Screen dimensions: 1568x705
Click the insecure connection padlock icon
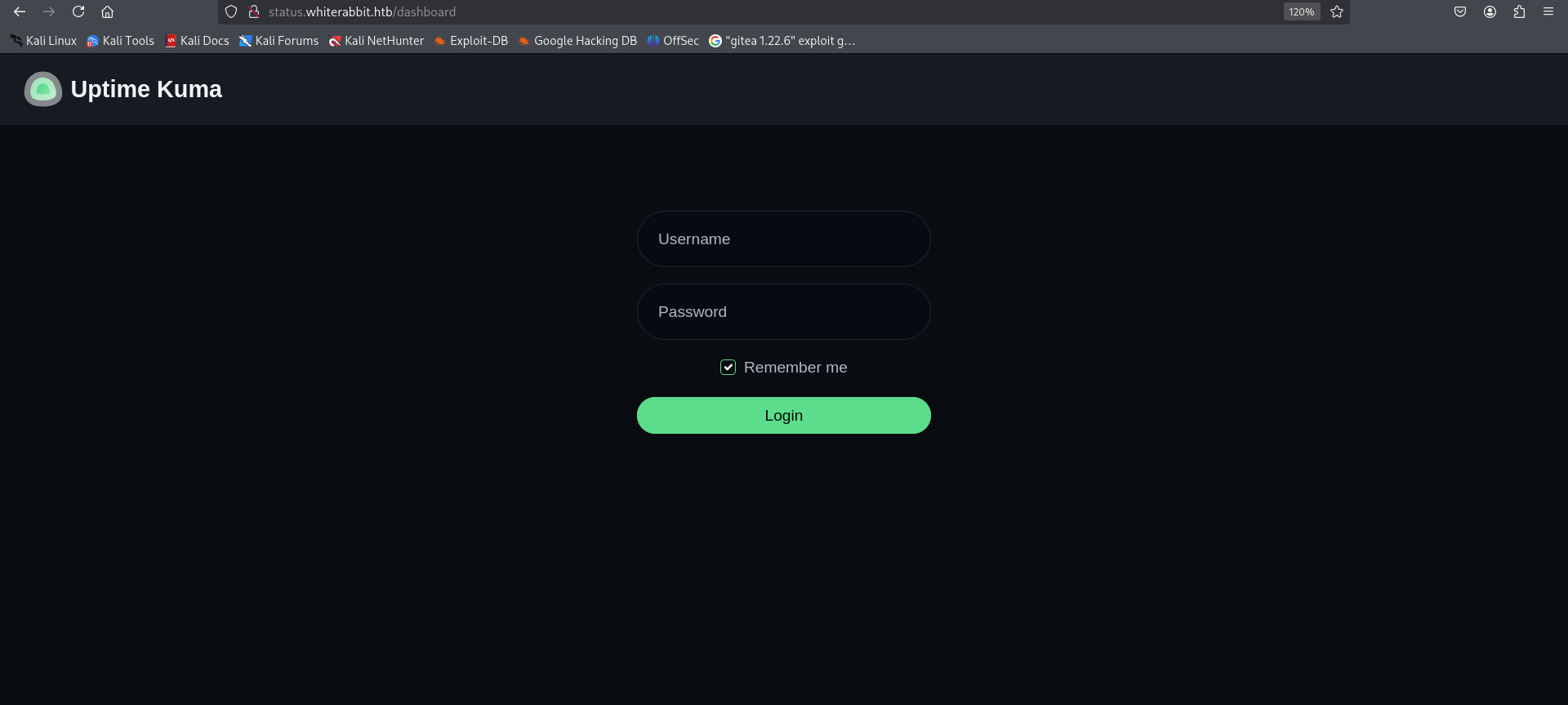pos(254,11)
